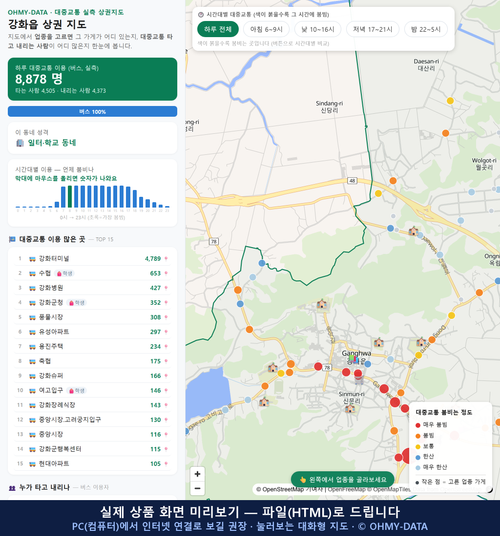
Task: Click the pink arrow on the 강화병원 row
Action: 166,288
